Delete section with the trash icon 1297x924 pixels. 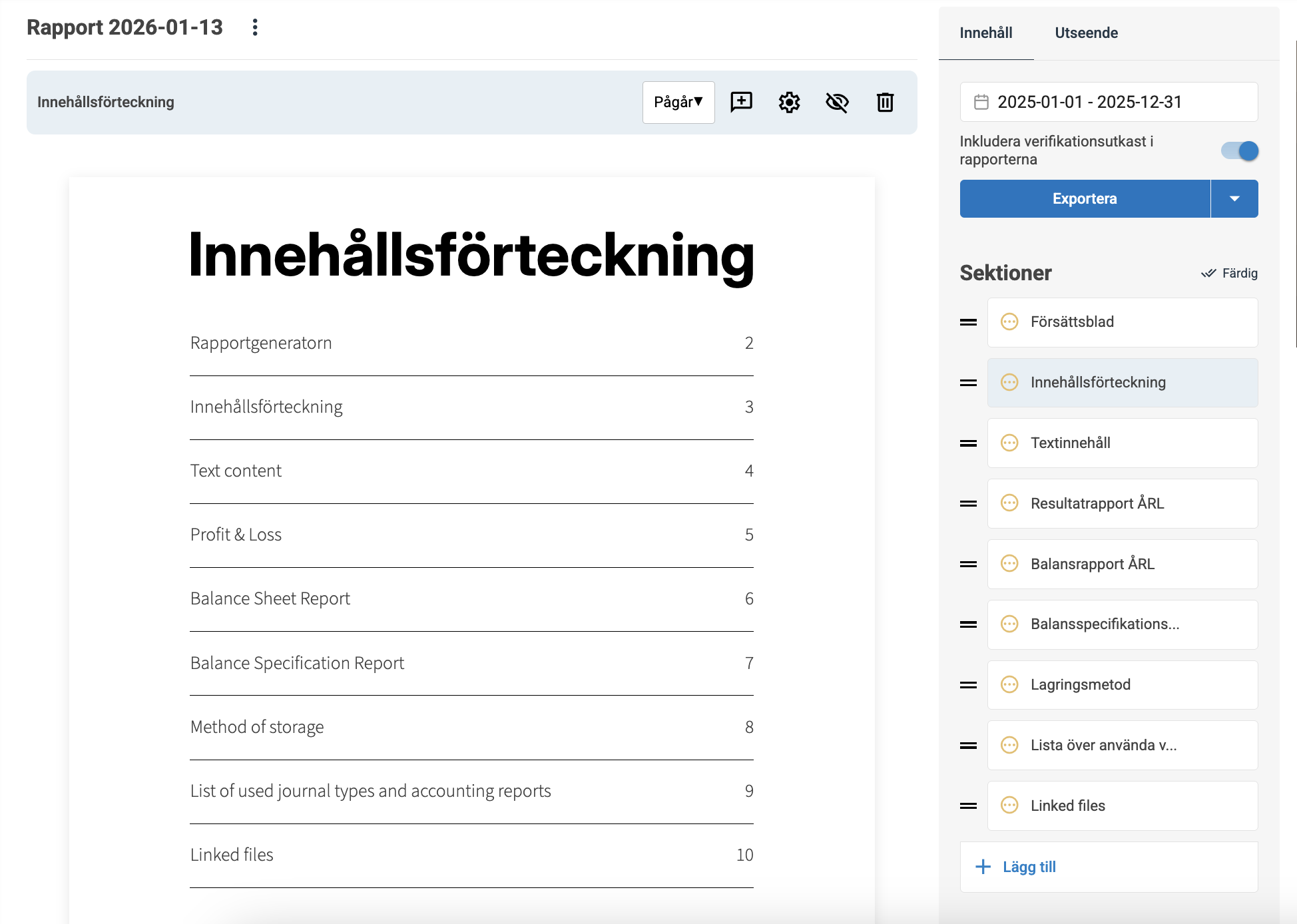tap(885, 102)
